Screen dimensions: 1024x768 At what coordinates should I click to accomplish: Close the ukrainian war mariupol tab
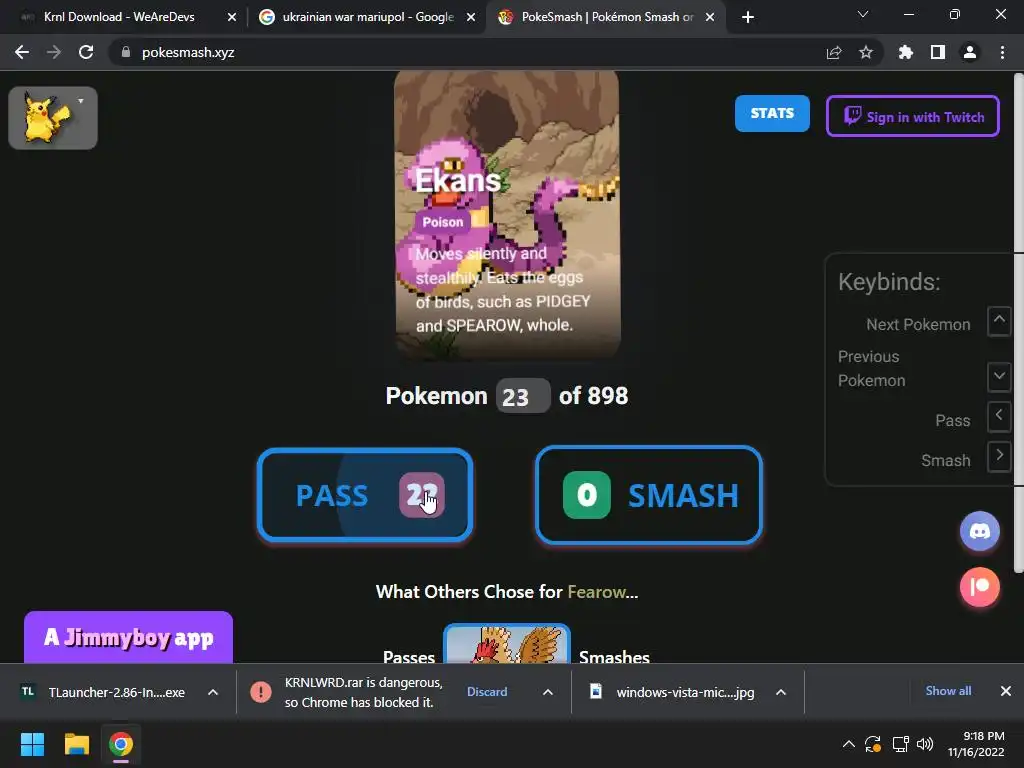click(x=471, y=17)
